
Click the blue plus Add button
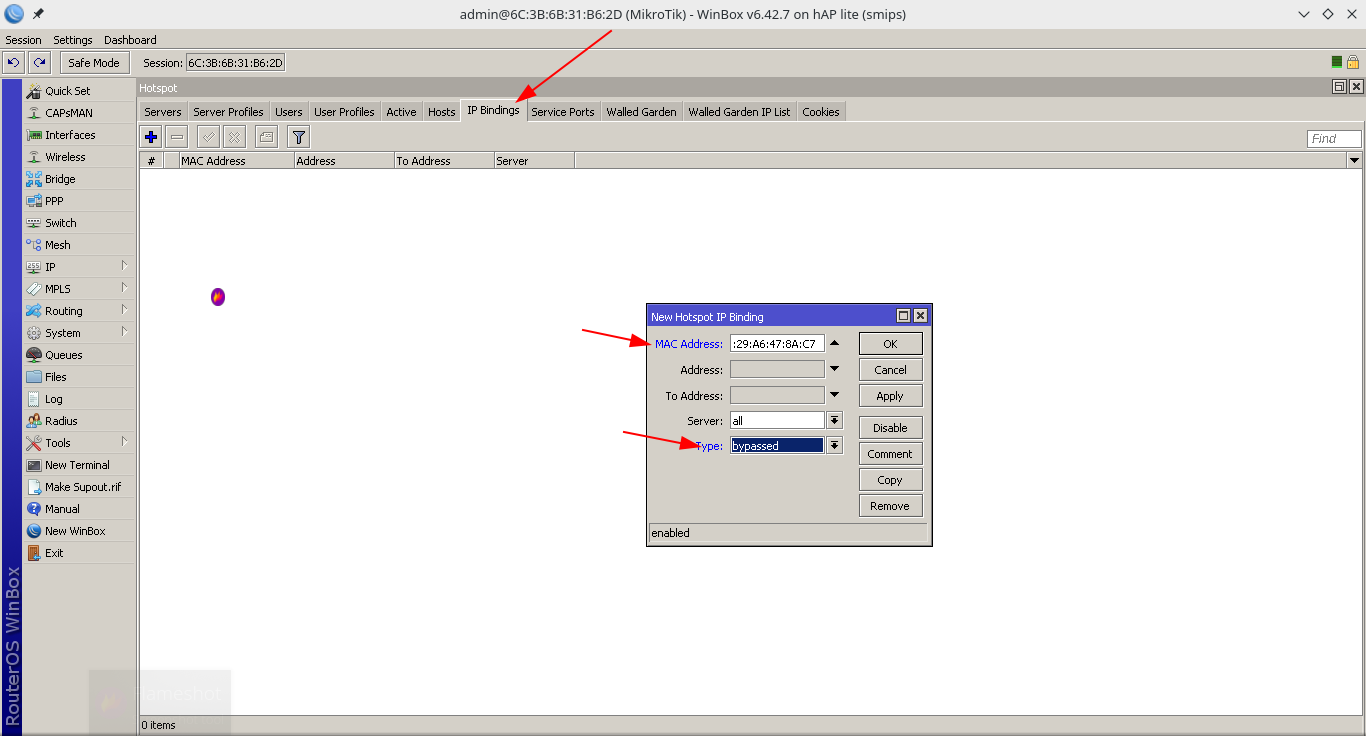(x=151, y=137)
